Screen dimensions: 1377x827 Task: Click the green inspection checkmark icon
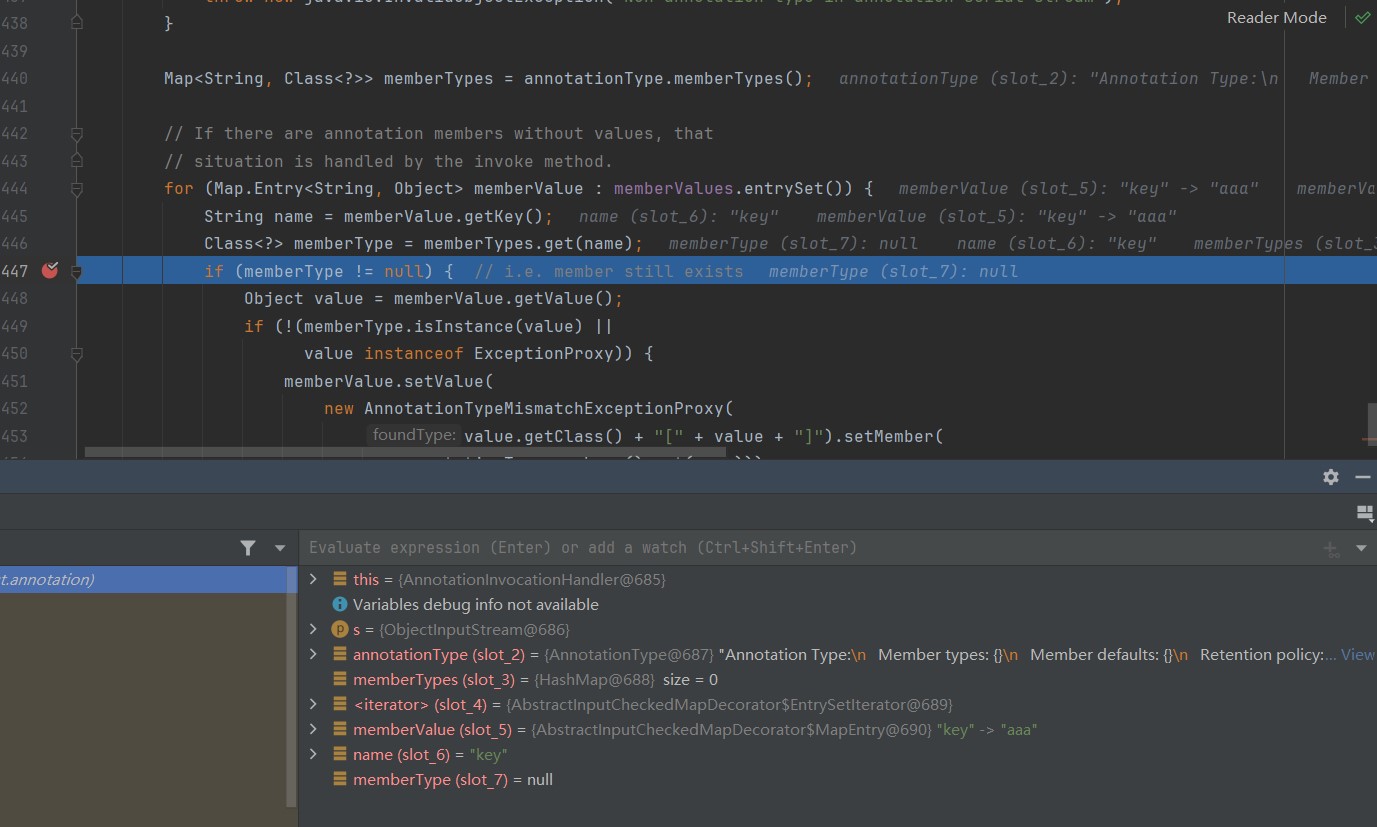pyautogui.click(x=1363, y=17)
